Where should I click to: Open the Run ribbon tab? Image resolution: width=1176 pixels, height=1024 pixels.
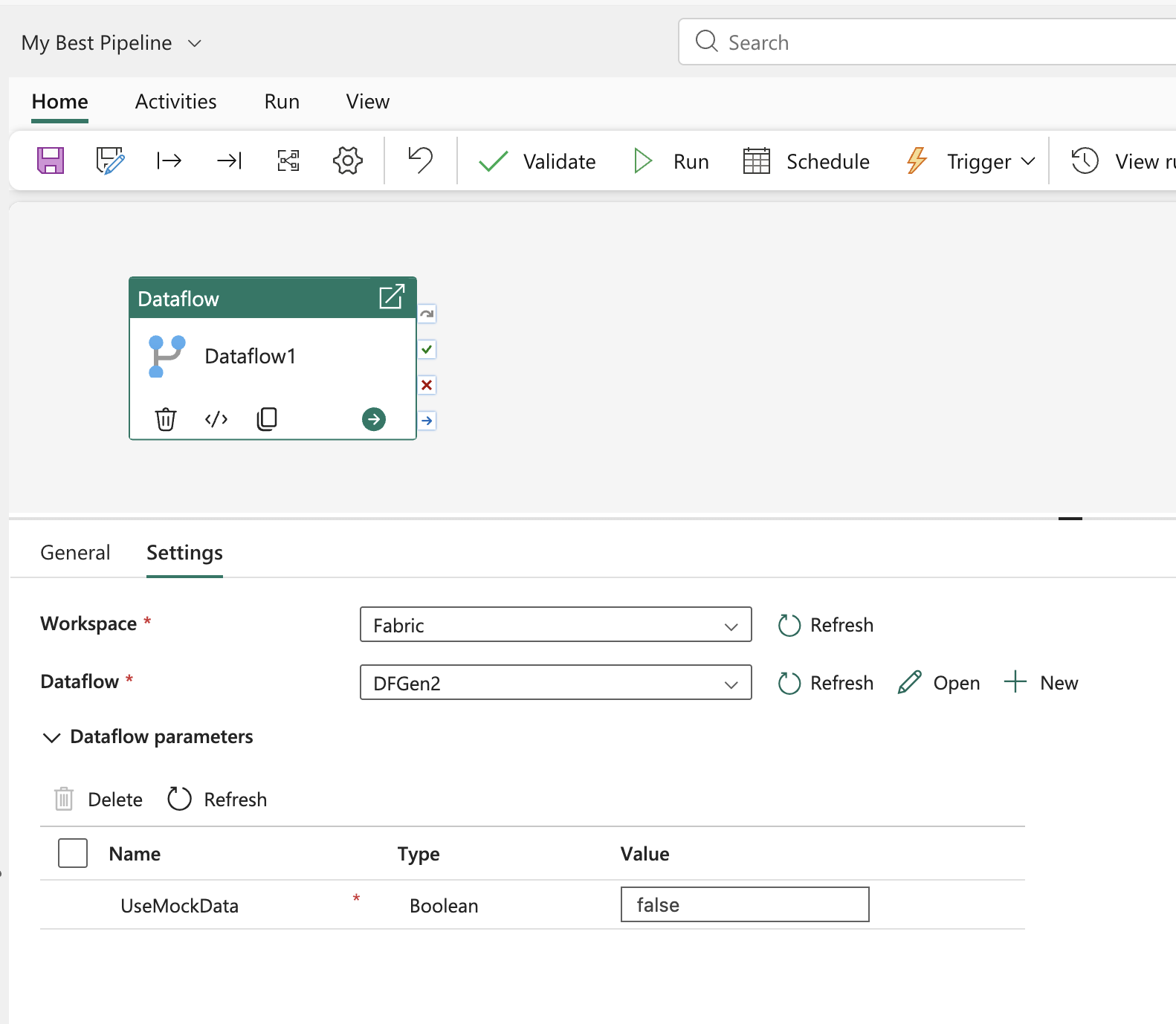click(282, 102)
